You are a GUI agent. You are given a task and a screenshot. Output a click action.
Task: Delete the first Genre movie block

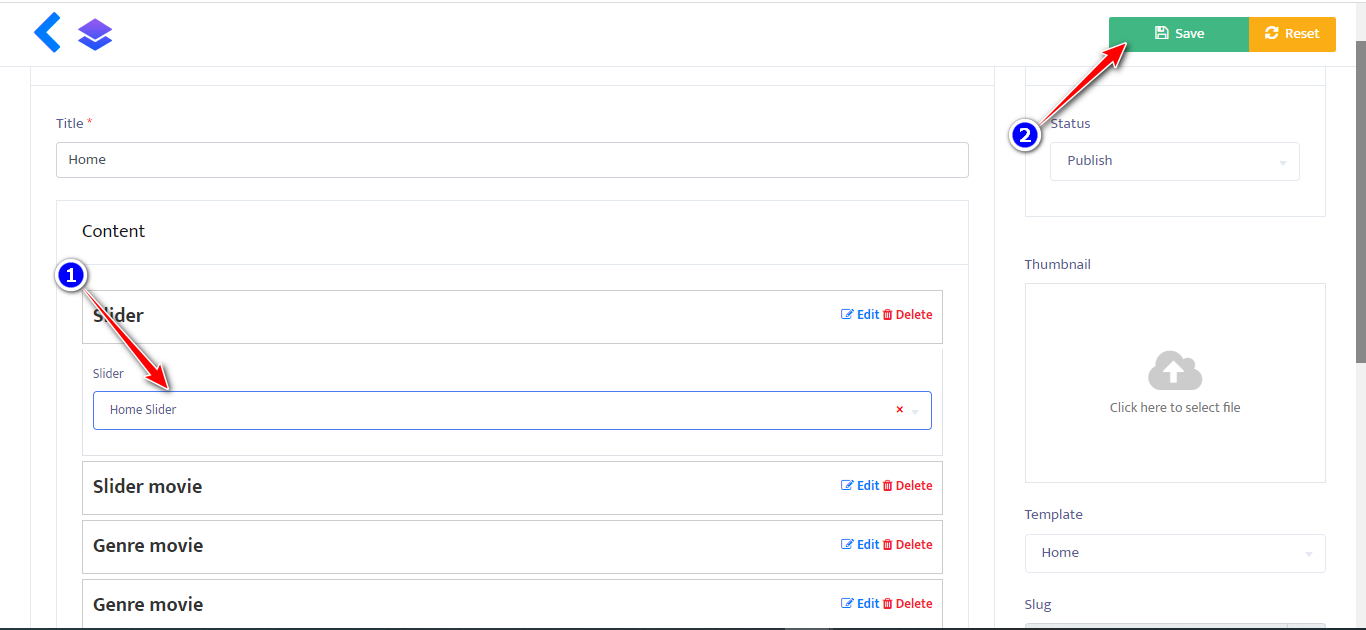[x=907, y=545]
